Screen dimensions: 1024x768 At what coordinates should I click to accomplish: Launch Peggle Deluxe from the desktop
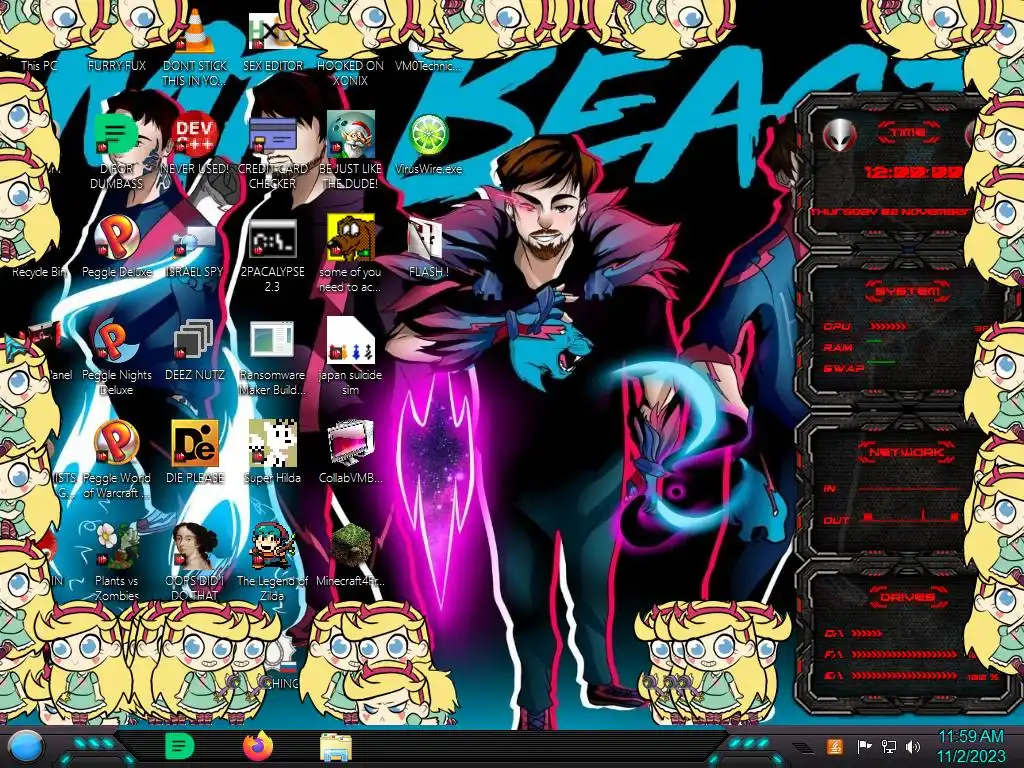pyautogui.click(x=116, y=237)
